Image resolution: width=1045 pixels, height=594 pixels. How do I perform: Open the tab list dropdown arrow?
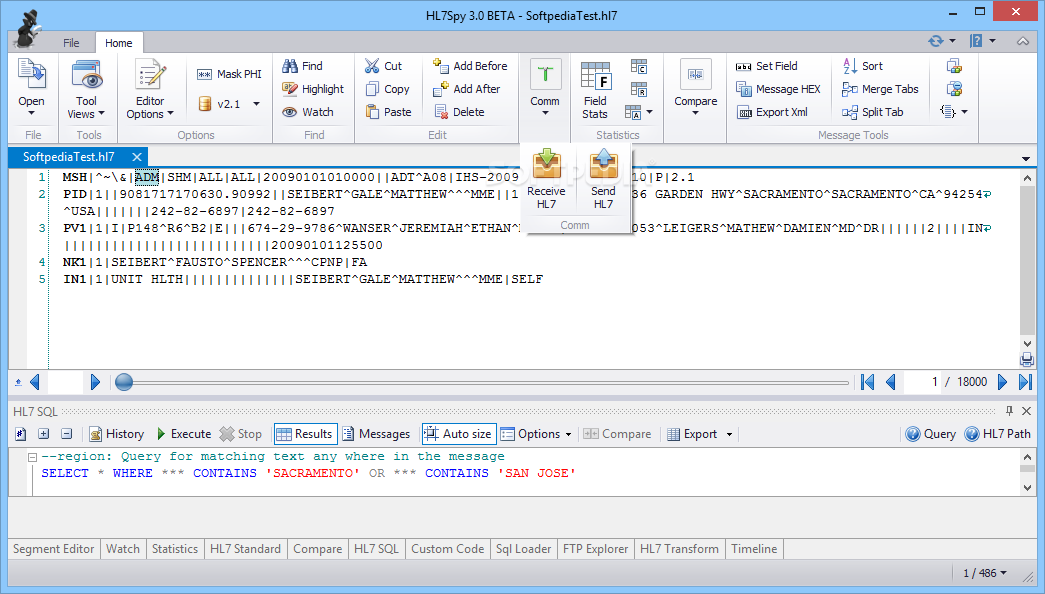tap(1026, 159)
